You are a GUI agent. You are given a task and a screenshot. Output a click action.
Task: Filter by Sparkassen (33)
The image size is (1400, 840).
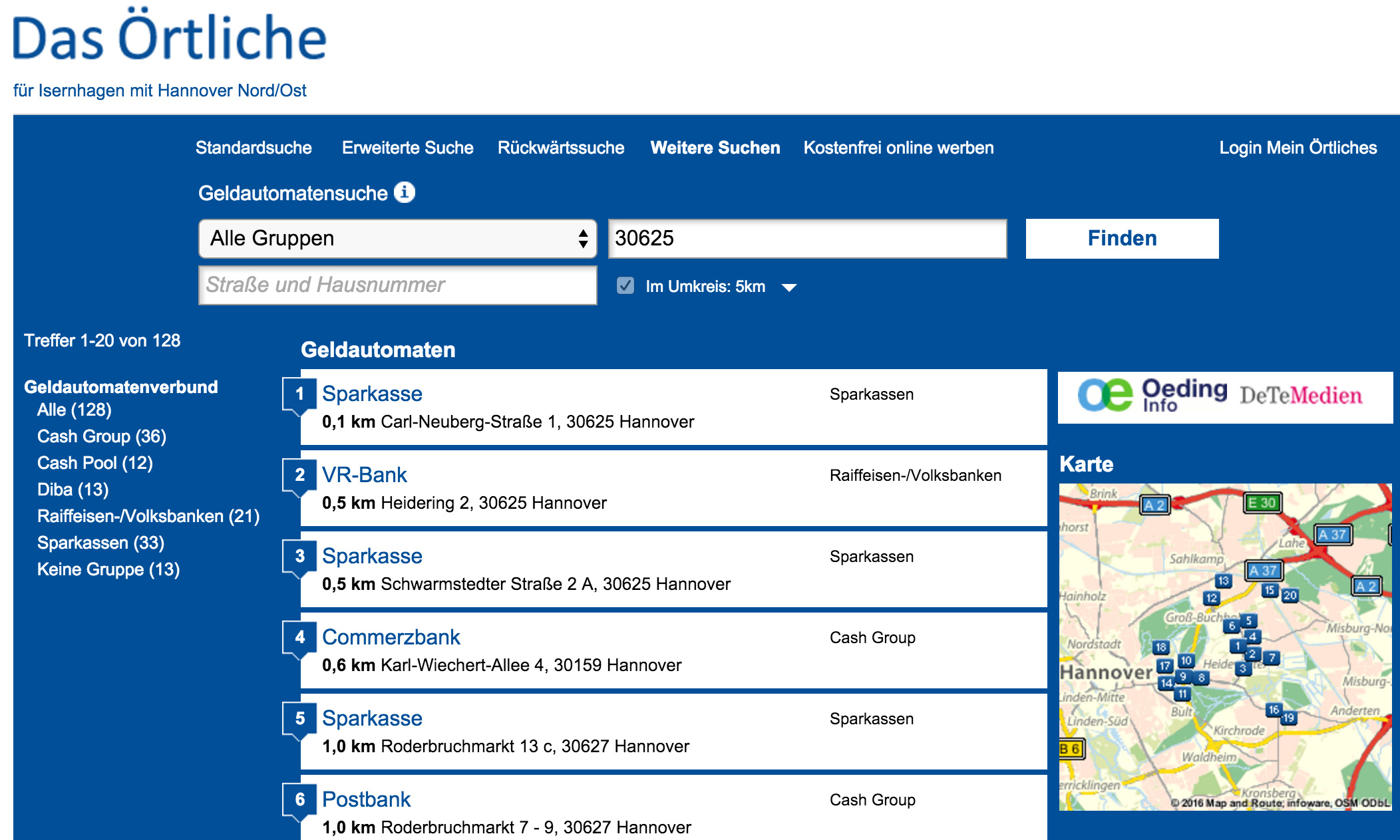[x=100, y=543]
